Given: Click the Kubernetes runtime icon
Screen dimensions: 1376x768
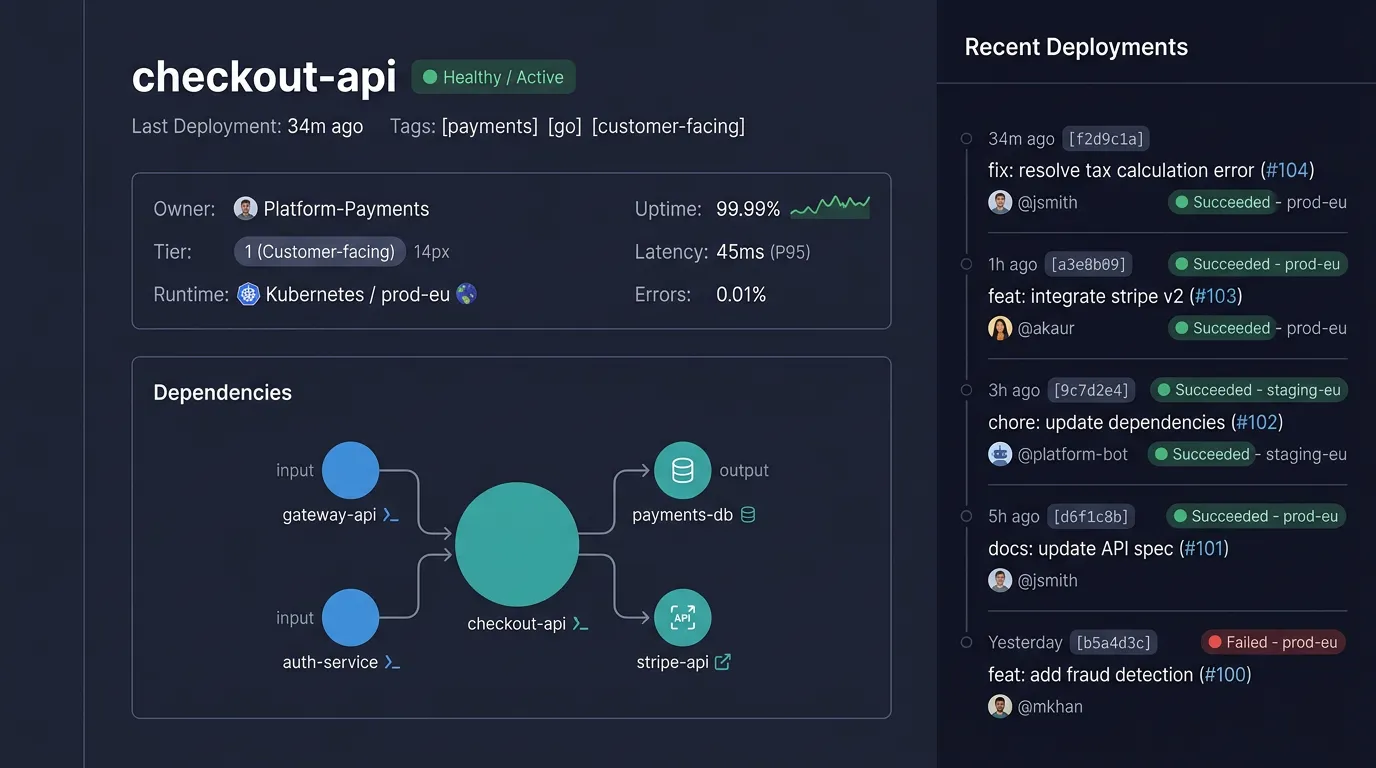Looking at the screenshot, I should pos(248,294).
